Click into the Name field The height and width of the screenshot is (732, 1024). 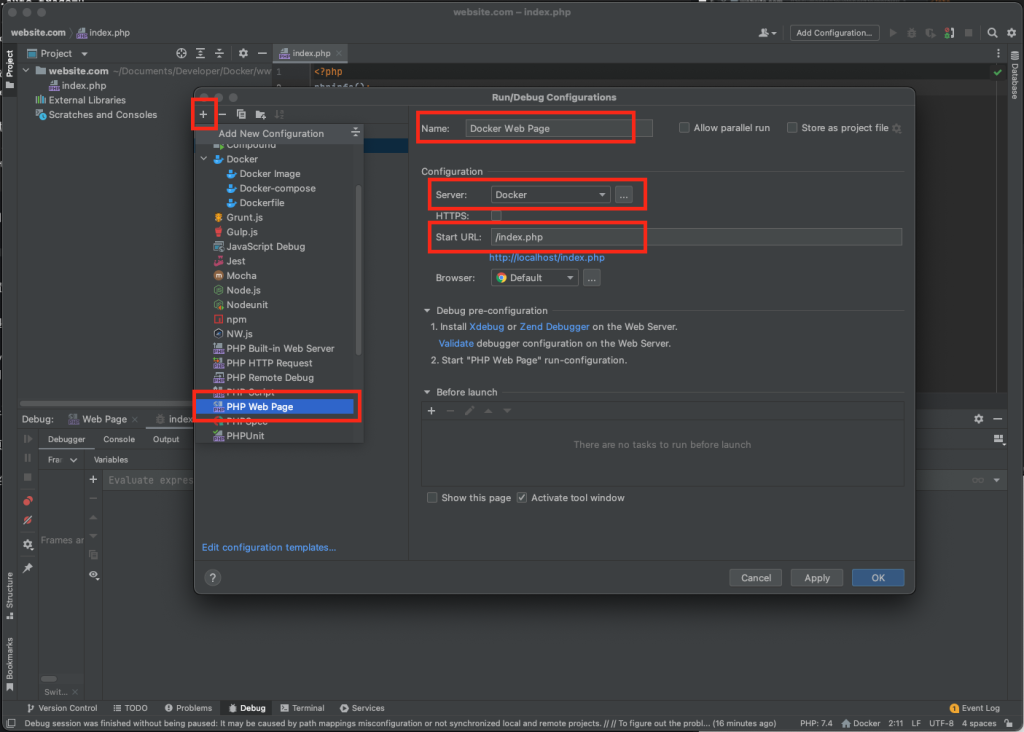click(558, 128)
